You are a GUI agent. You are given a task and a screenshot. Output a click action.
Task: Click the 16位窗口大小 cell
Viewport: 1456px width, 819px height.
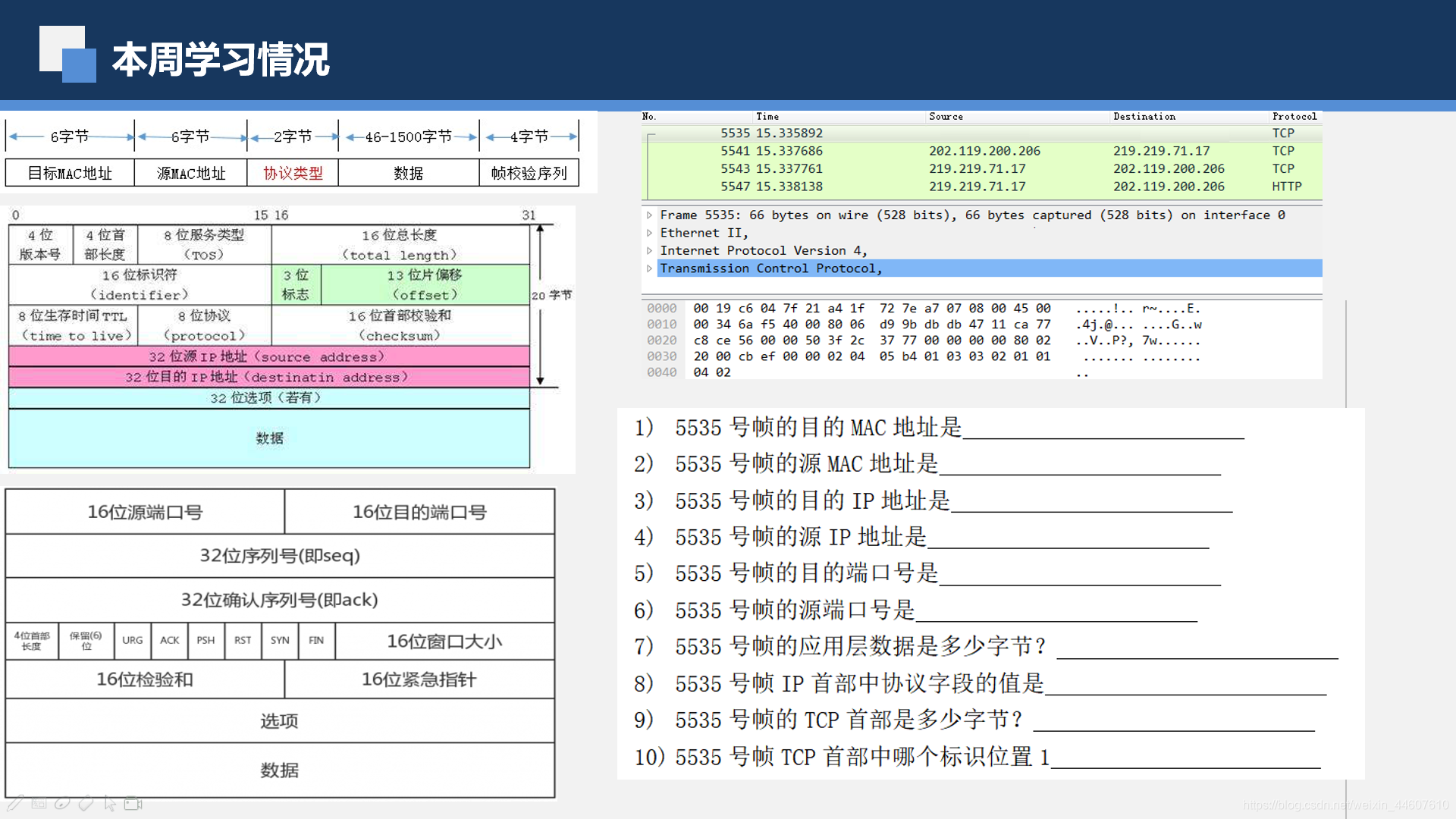[x=445, y=641]
